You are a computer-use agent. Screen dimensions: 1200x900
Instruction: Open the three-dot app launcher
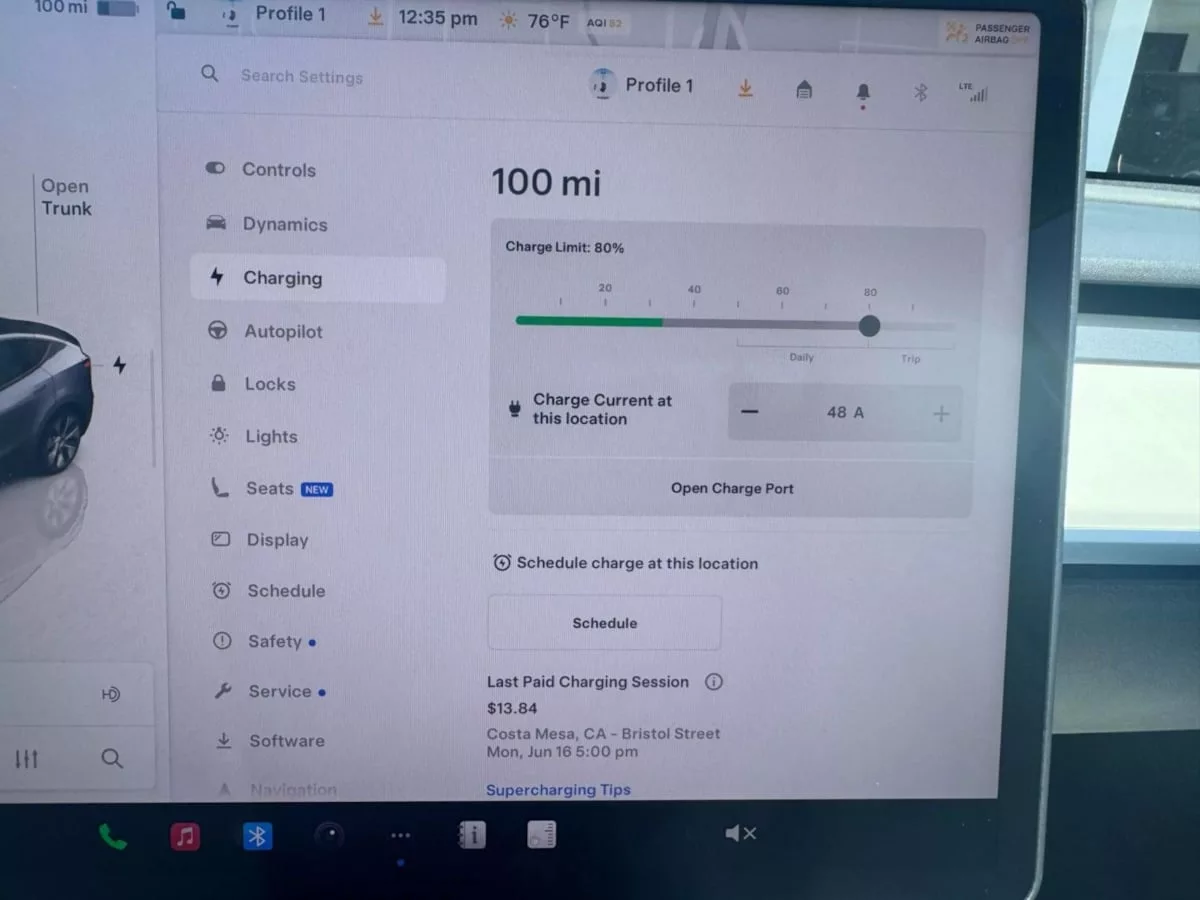(400, 836)
